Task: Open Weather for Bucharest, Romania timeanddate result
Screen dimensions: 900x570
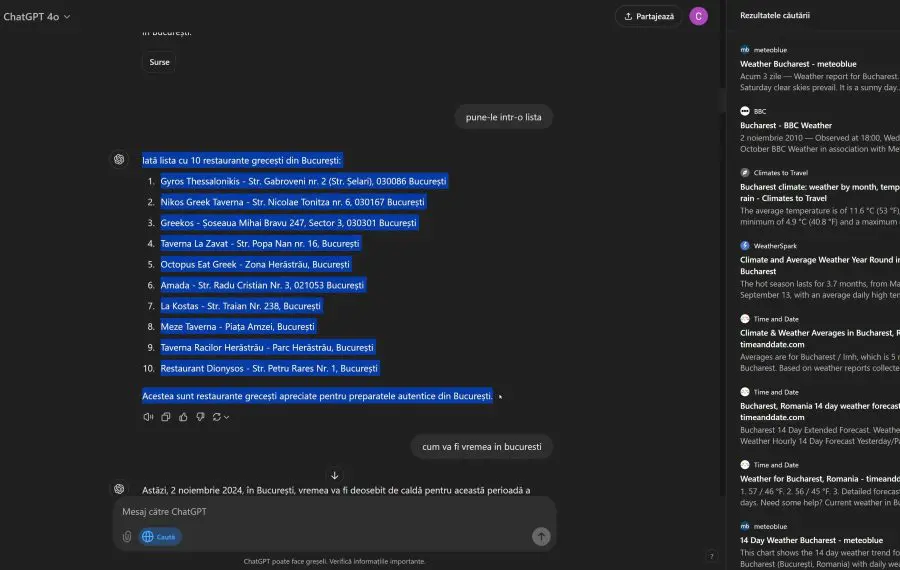Action: (820, 479)
